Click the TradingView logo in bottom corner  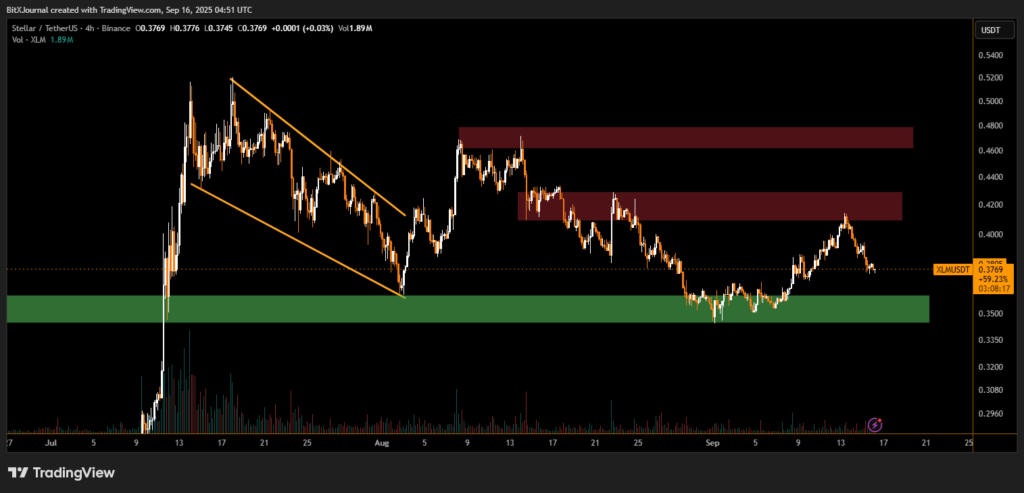point(62,472)
